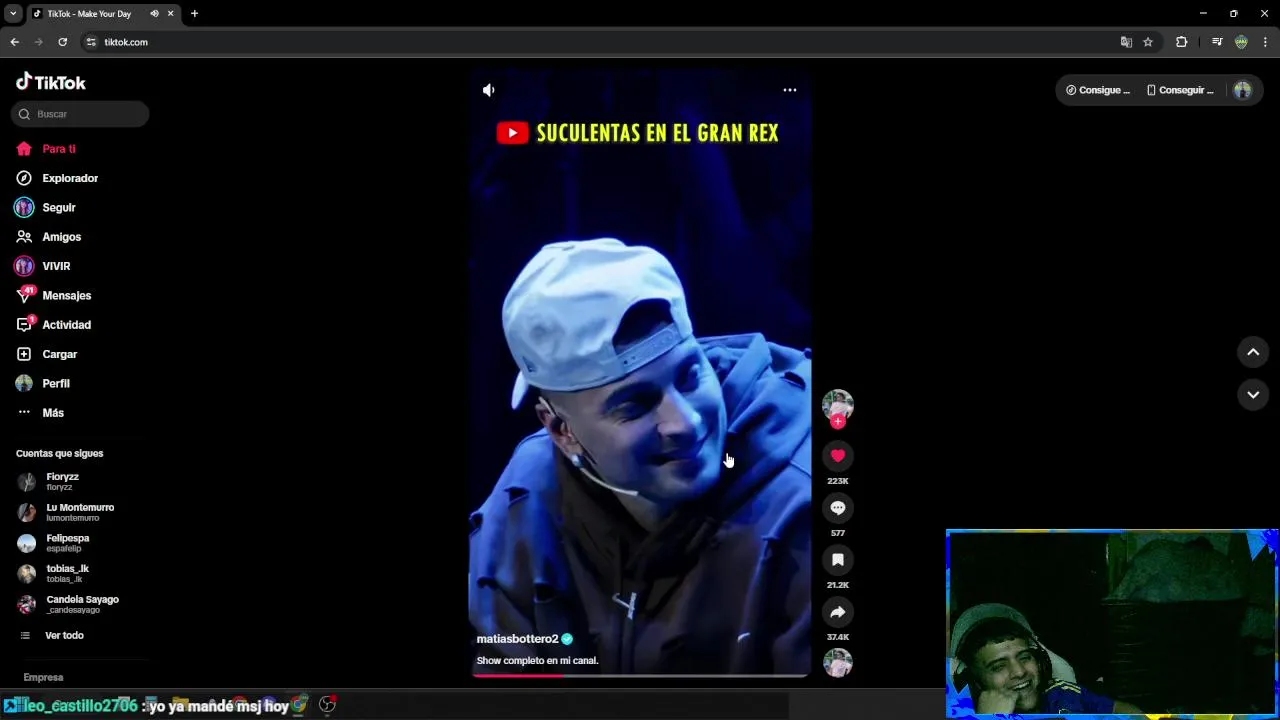Share the video using the arrow icon
The height and width of the screenshot is (720, 1280).
tap(838, 612)
